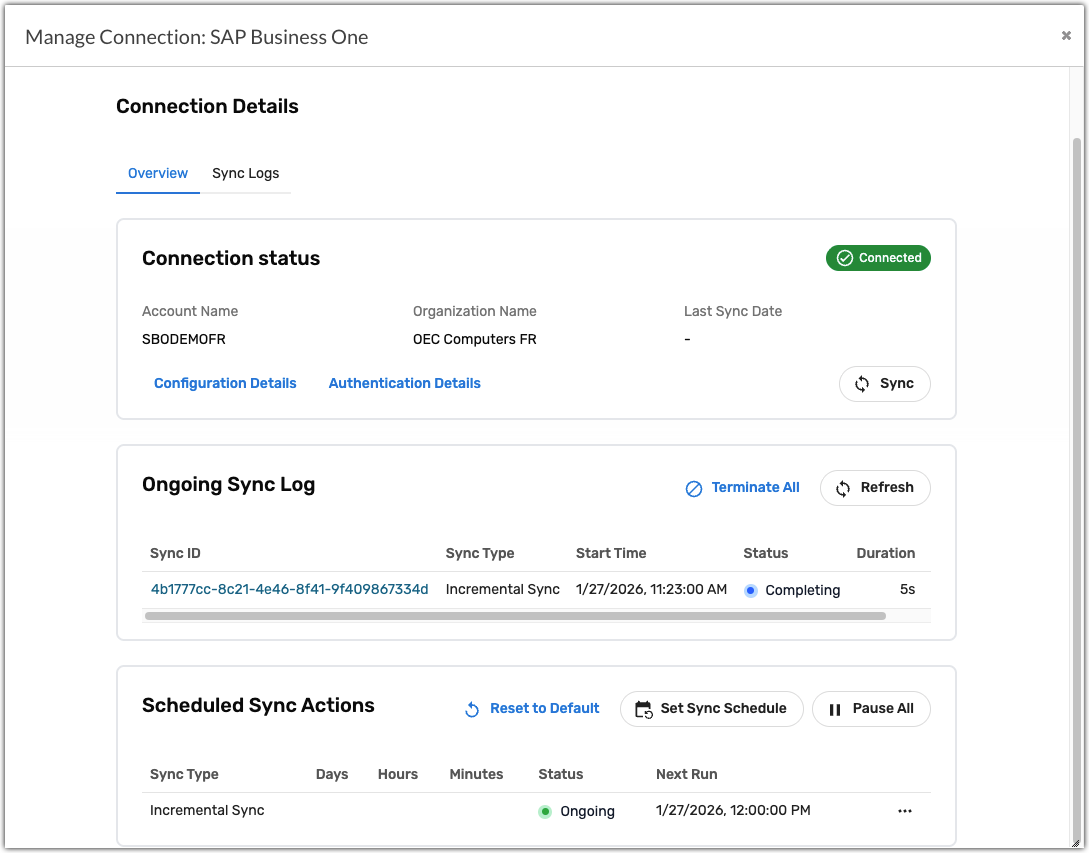Click Incremental Sync type in Ongoing Sync Log
Viewport: 1089px width, 853px height.
[x=502, y=589]
